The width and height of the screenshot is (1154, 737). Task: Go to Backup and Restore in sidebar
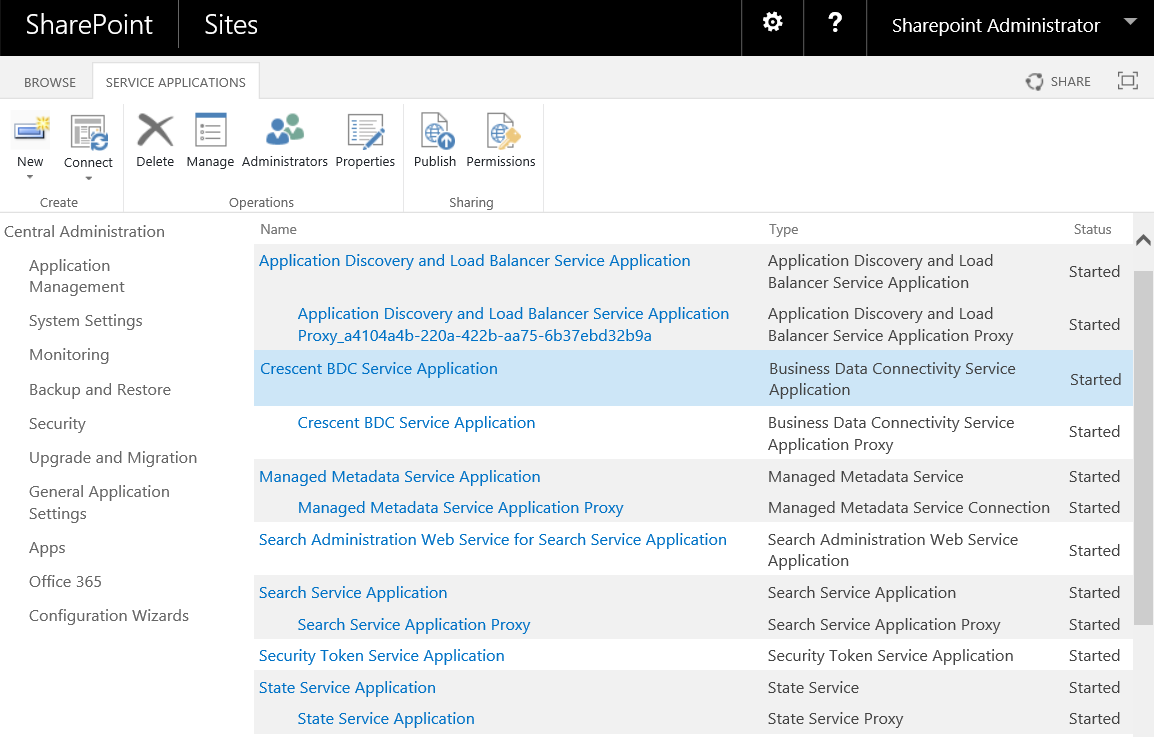99,390
